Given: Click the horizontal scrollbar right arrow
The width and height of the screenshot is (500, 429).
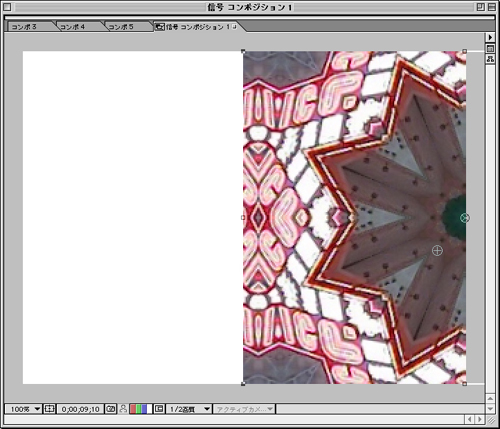Looking at the screenshot, I should point(479,419).
